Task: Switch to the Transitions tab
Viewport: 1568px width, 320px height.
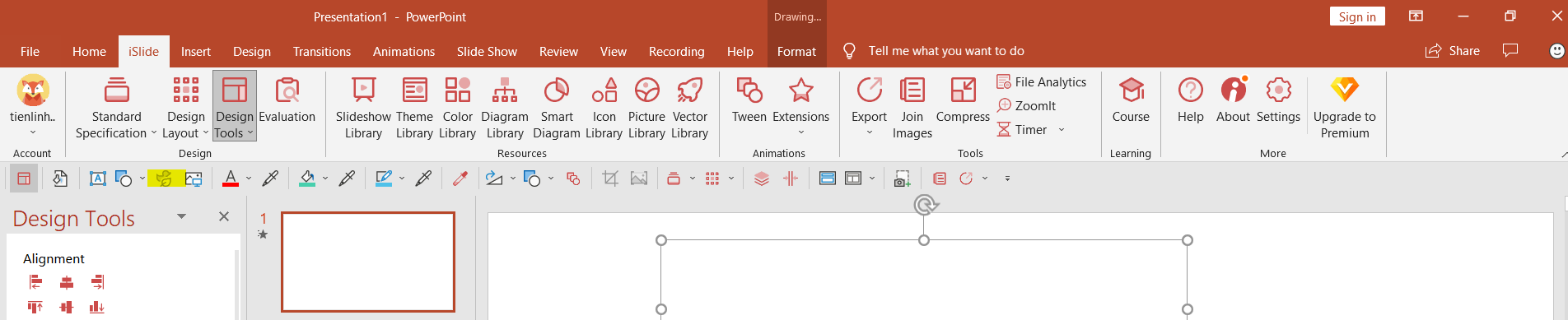Action: click(322, 51)
